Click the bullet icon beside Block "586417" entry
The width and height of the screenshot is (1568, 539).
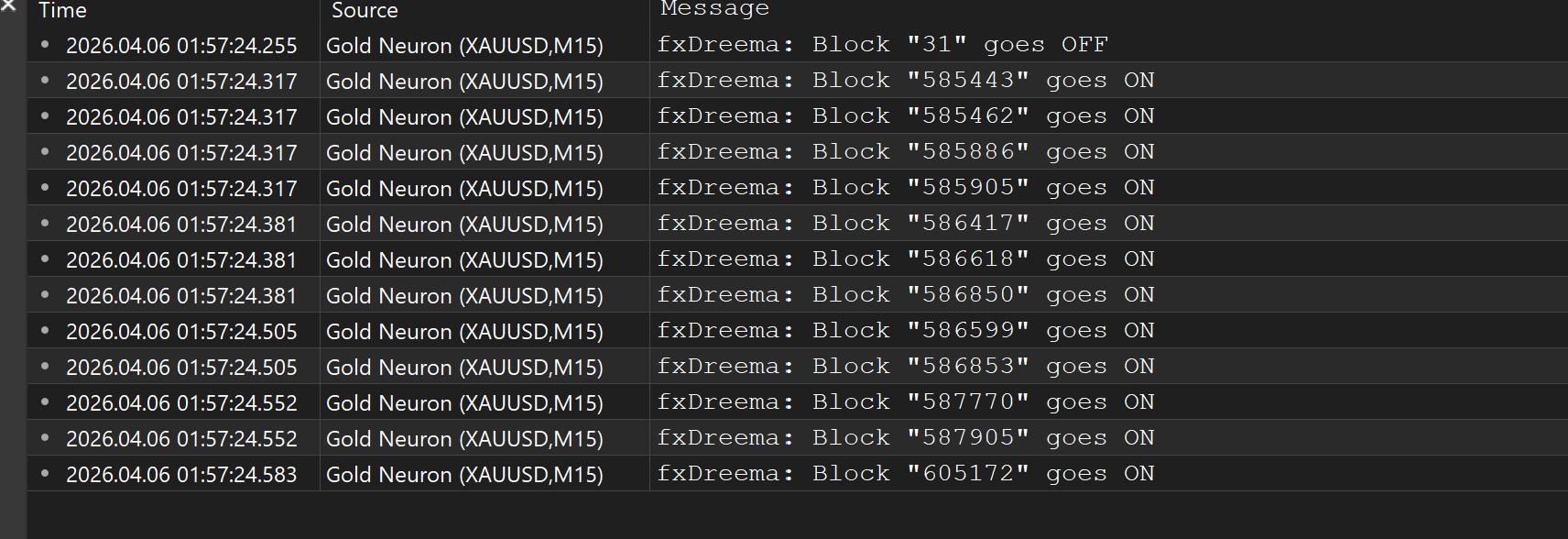[x=45, y=223]
